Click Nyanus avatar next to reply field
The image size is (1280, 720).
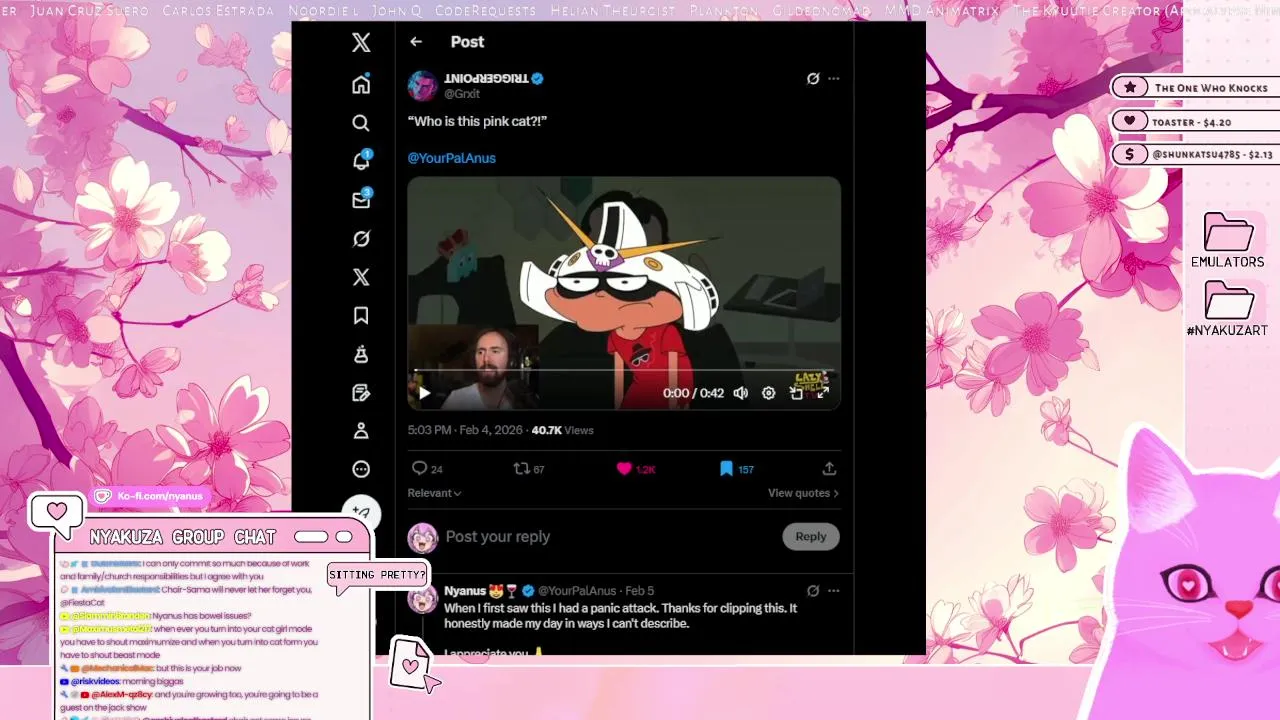(423, 538)
